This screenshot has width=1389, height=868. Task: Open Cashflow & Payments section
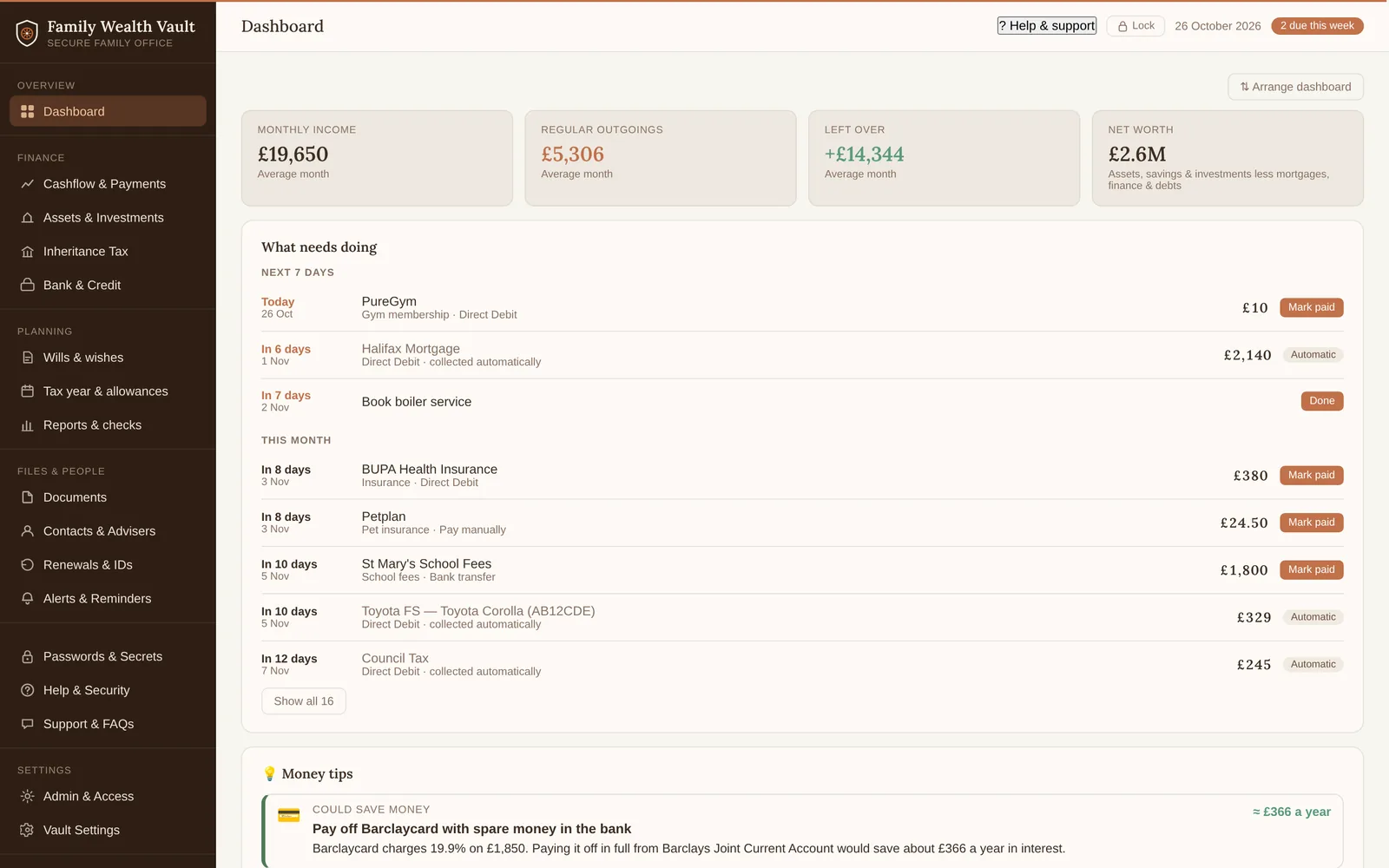click(x=108, y=184)
